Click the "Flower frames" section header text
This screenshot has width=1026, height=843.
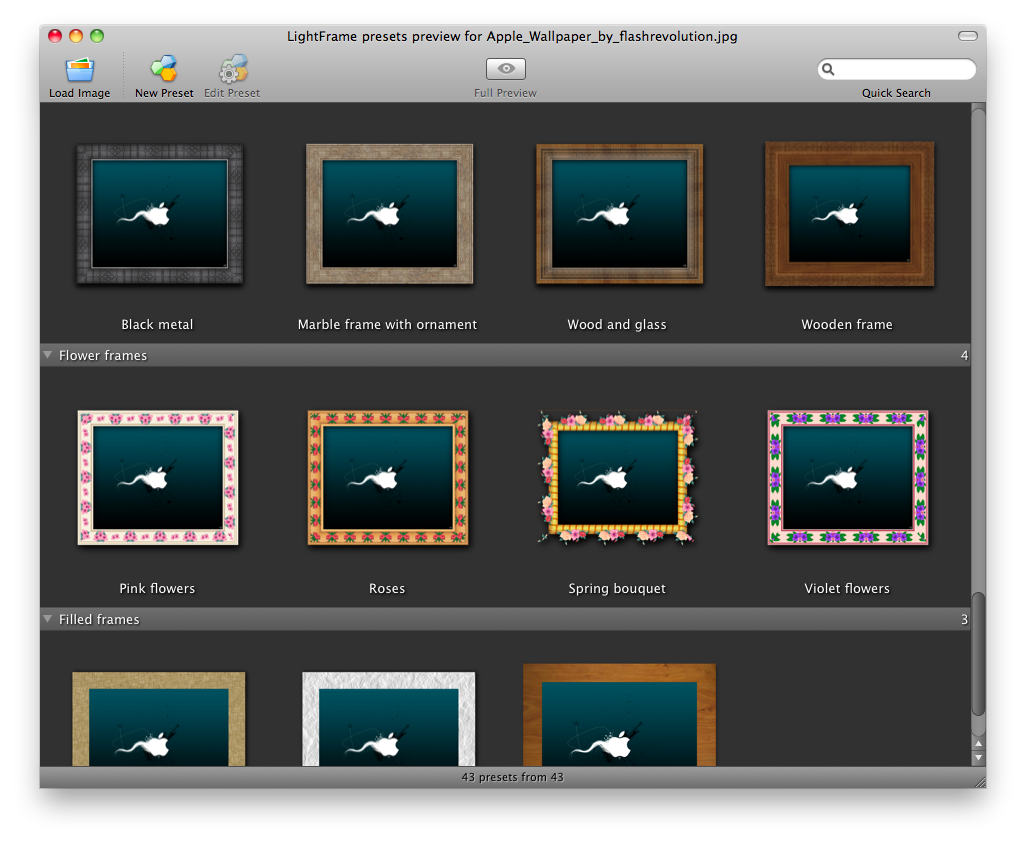pos(103,355)
